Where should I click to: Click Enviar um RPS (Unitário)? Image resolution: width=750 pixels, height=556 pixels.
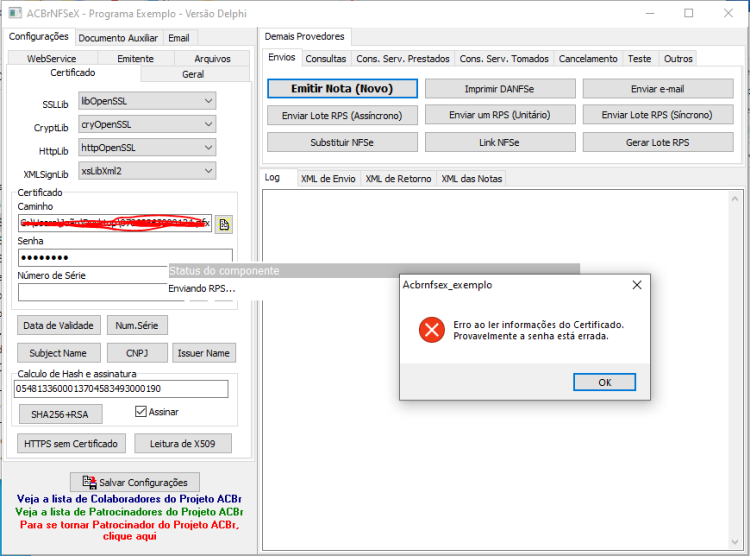[500, 115]
